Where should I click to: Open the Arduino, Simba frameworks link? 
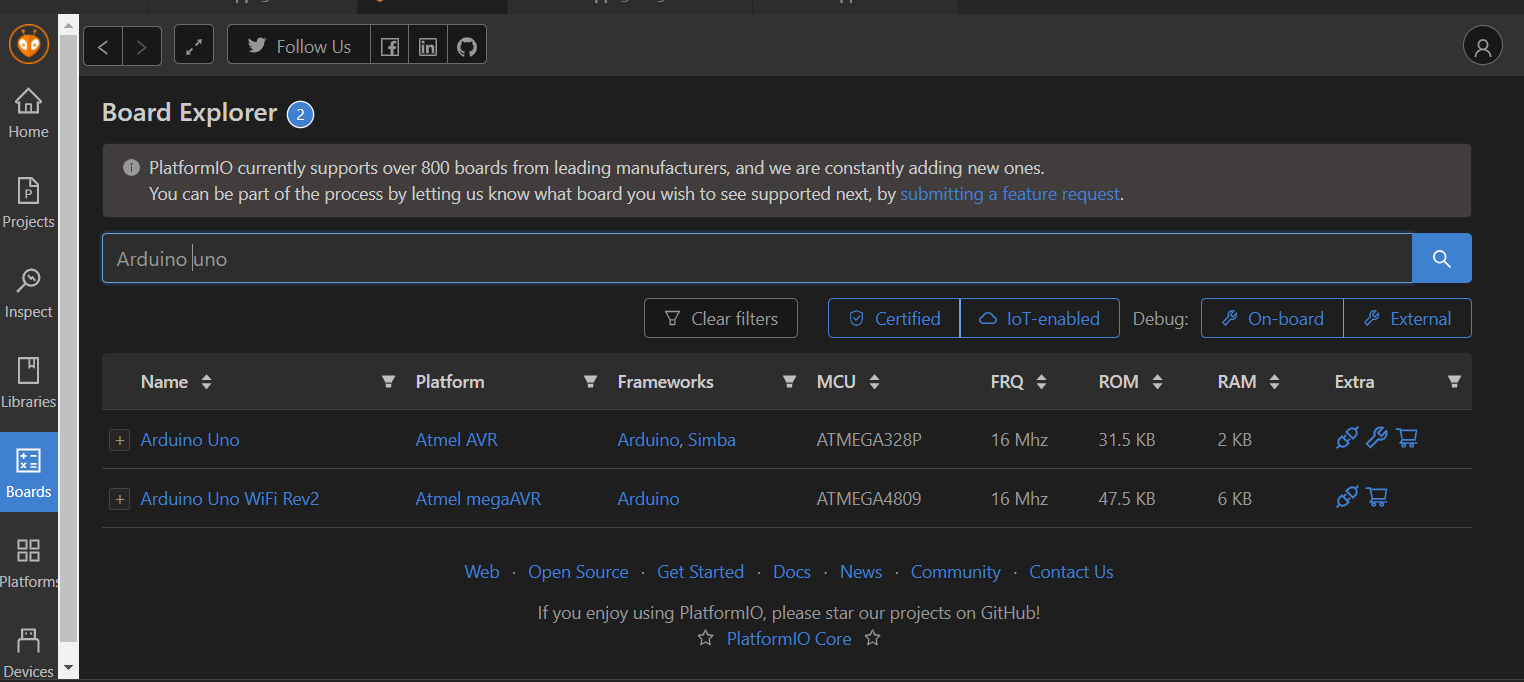pos(676,440)
